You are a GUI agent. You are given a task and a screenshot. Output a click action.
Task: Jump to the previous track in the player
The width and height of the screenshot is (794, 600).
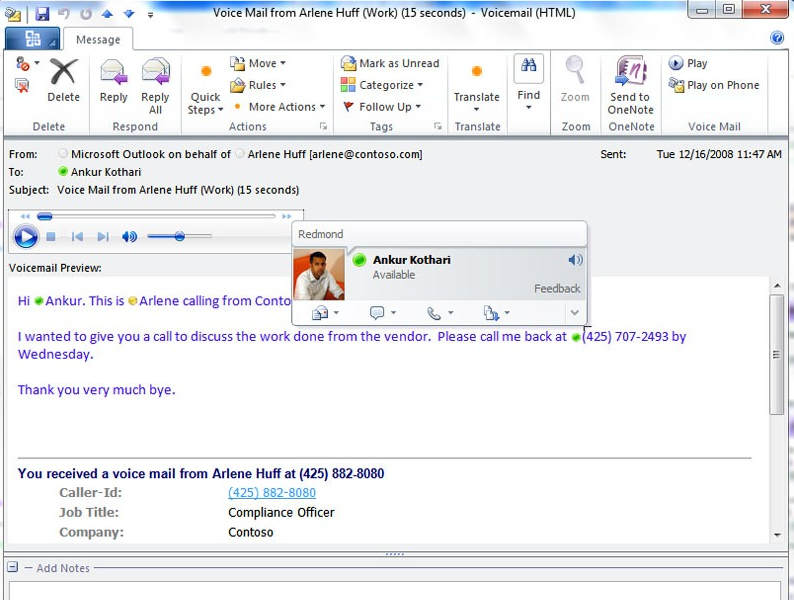[x=77, y=236]
